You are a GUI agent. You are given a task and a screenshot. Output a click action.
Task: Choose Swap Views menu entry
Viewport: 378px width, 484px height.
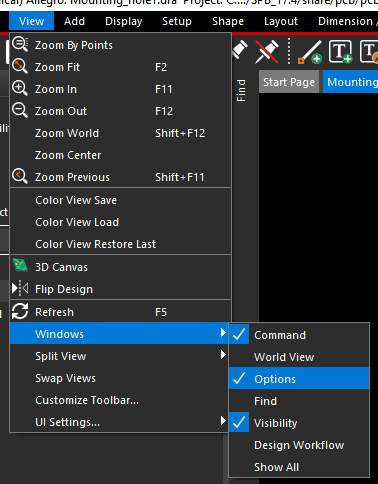point(120,378)
